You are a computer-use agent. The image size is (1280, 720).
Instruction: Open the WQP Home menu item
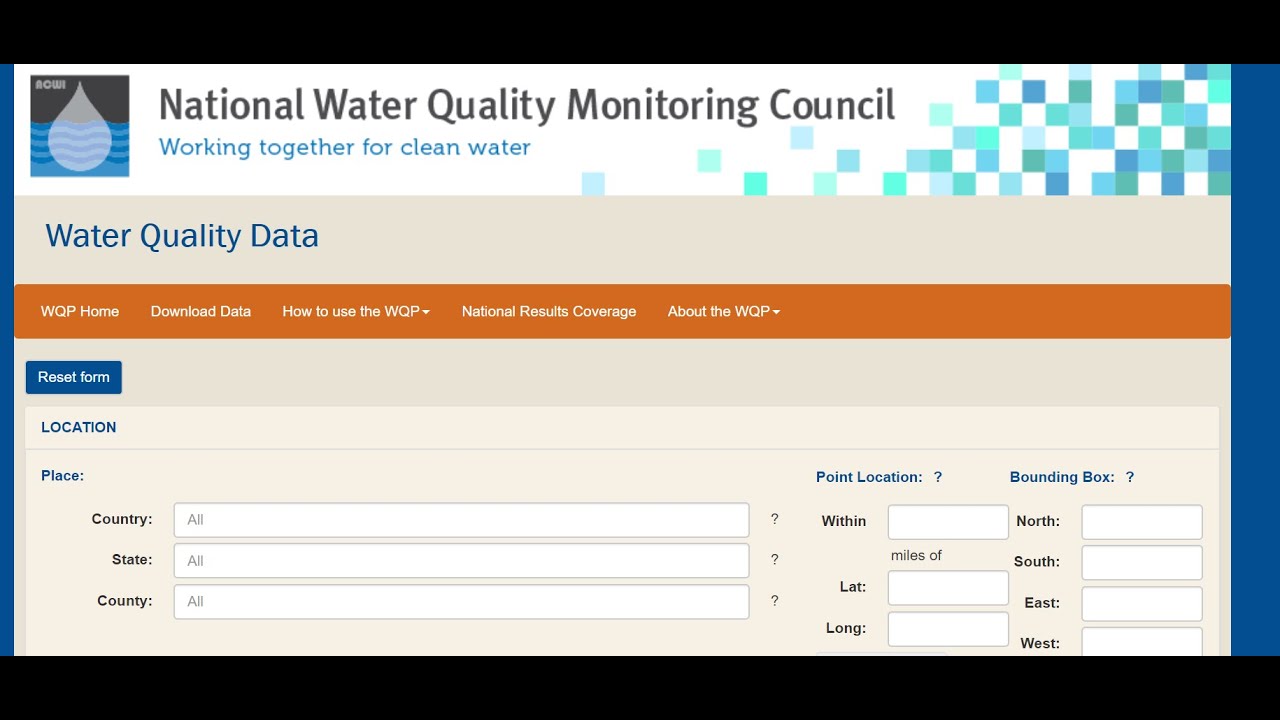[80, 311]
